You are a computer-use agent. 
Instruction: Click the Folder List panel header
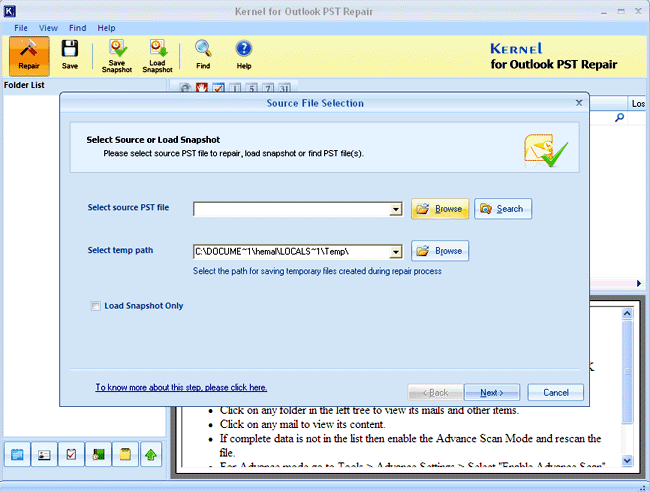(x=84, y=85)
